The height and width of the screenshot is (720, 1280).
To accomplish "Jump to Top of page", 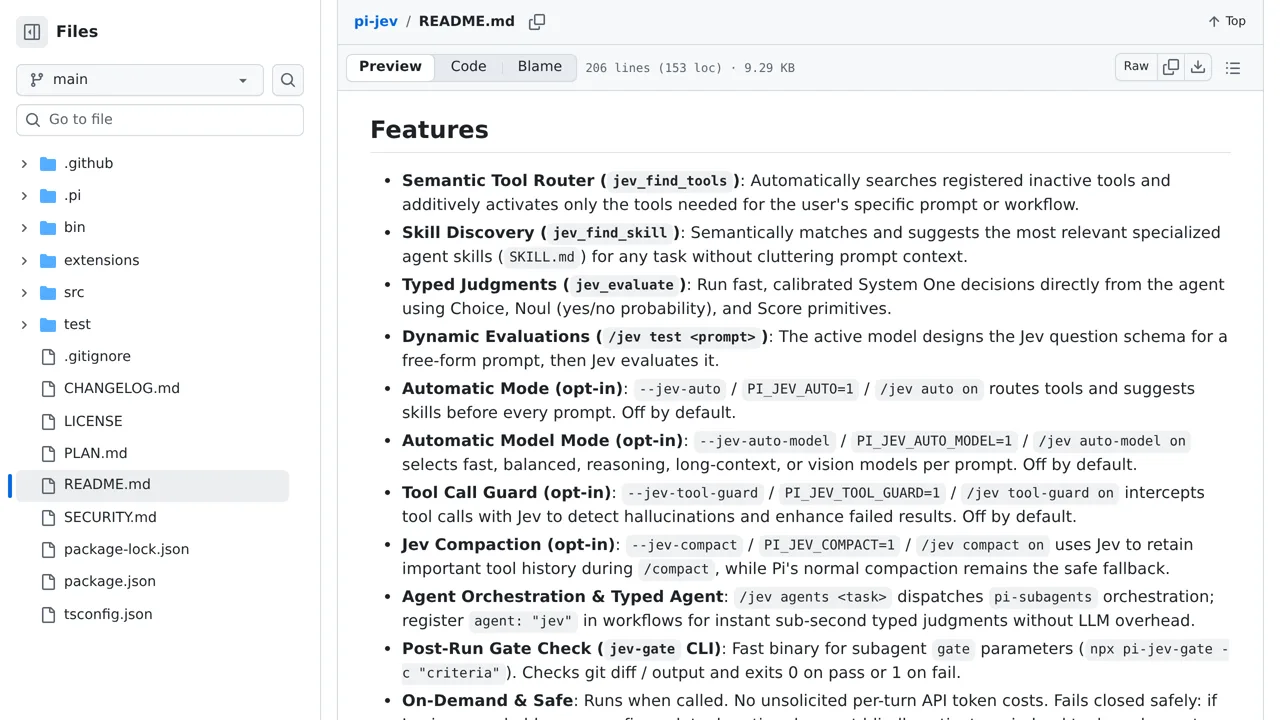I will pos(1226,21).
